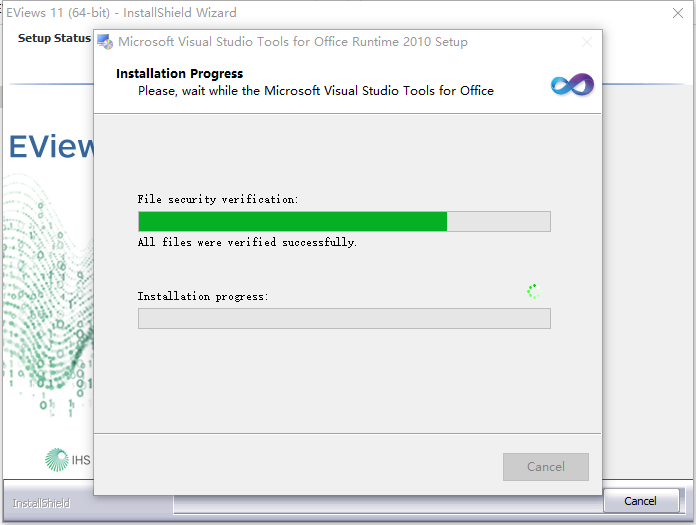The image size is (696, 525).
Task: Click the empty installation progress bar
Action: tap(344, 319)
